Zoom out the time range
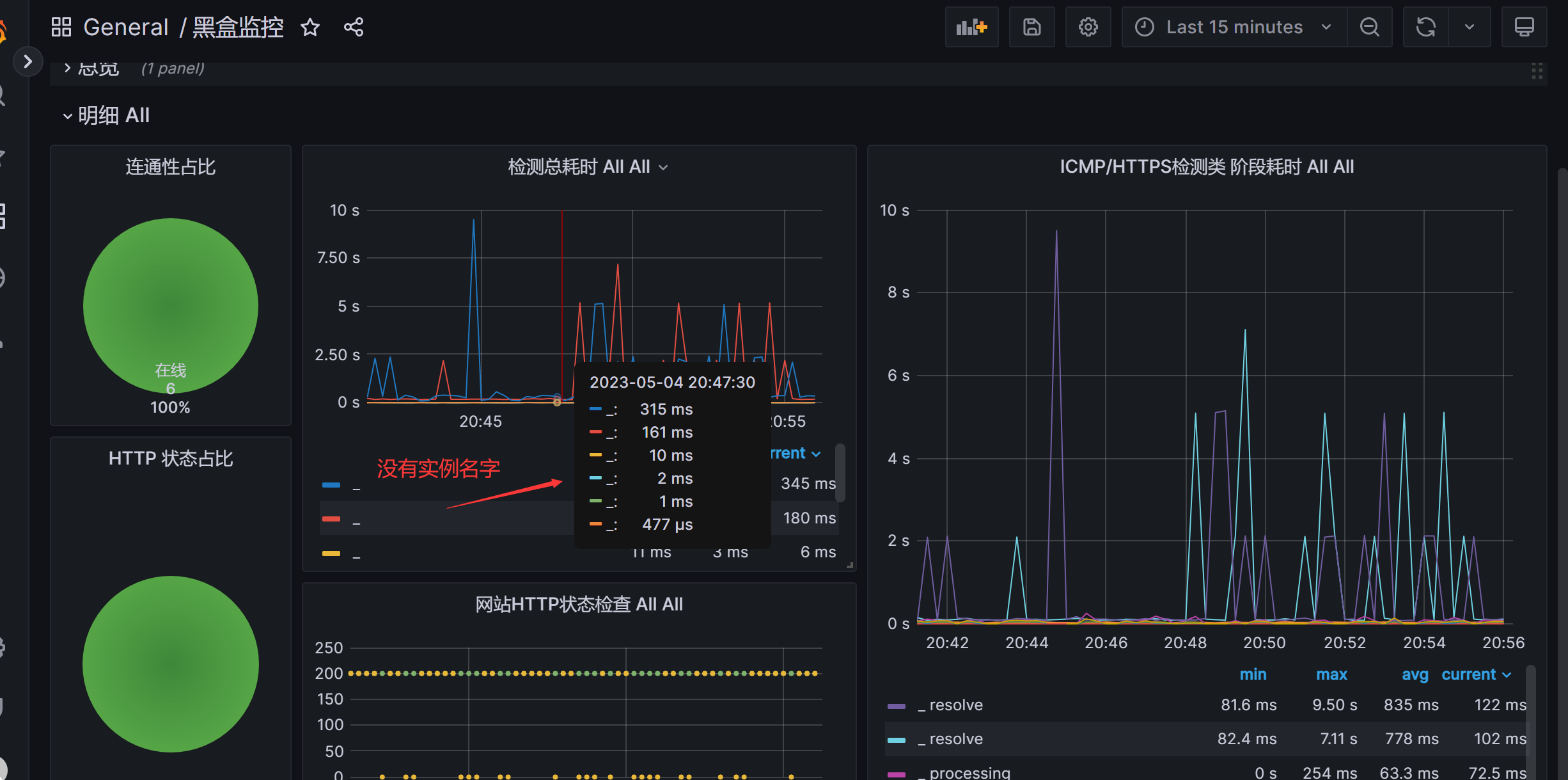This screenshot has width=1568, height=780. coord(1369,28)
